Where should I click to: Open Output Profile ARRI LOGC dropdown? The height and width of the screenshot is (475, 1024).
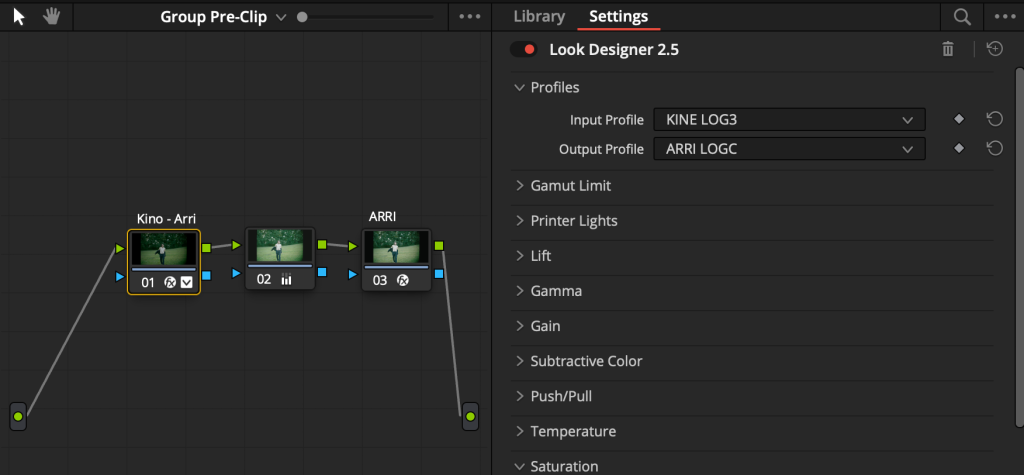click(x=790, y=149)
